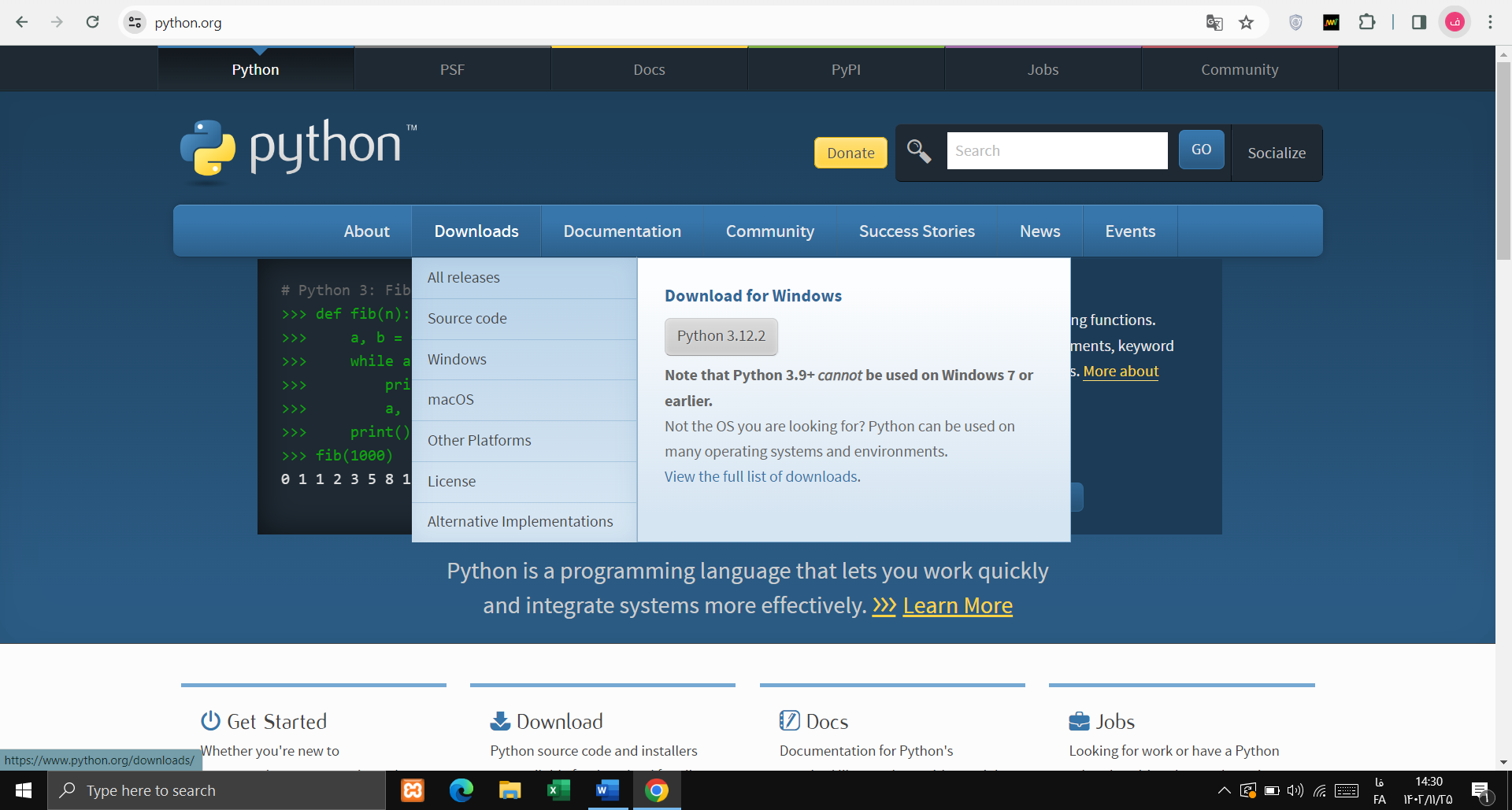Bookmark the page with the star icon
Screen dimensions: 1512x810
(x=1247, y=22)
